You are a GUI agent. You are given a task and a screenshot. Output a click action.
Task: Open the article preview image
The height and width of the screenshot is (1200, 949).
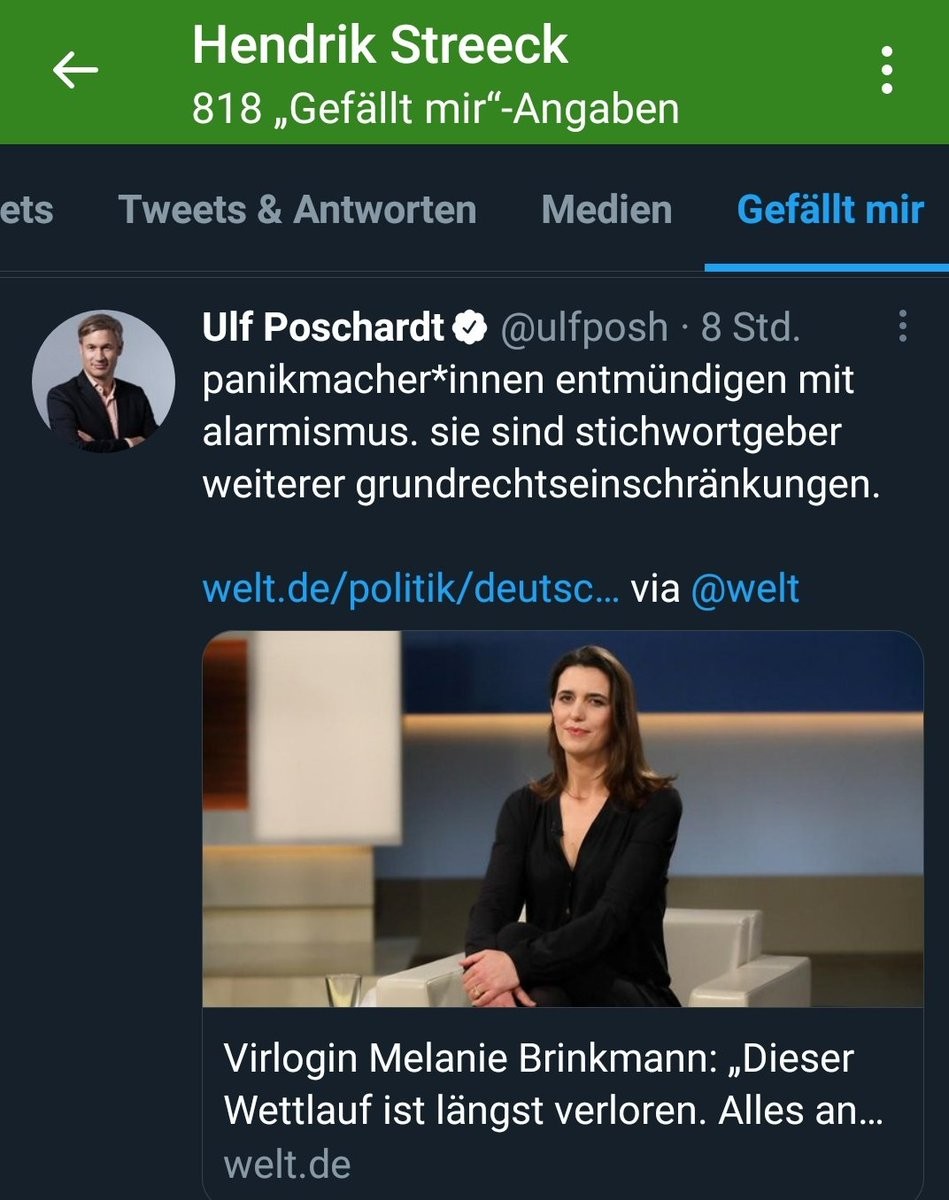tap(562, 818)
